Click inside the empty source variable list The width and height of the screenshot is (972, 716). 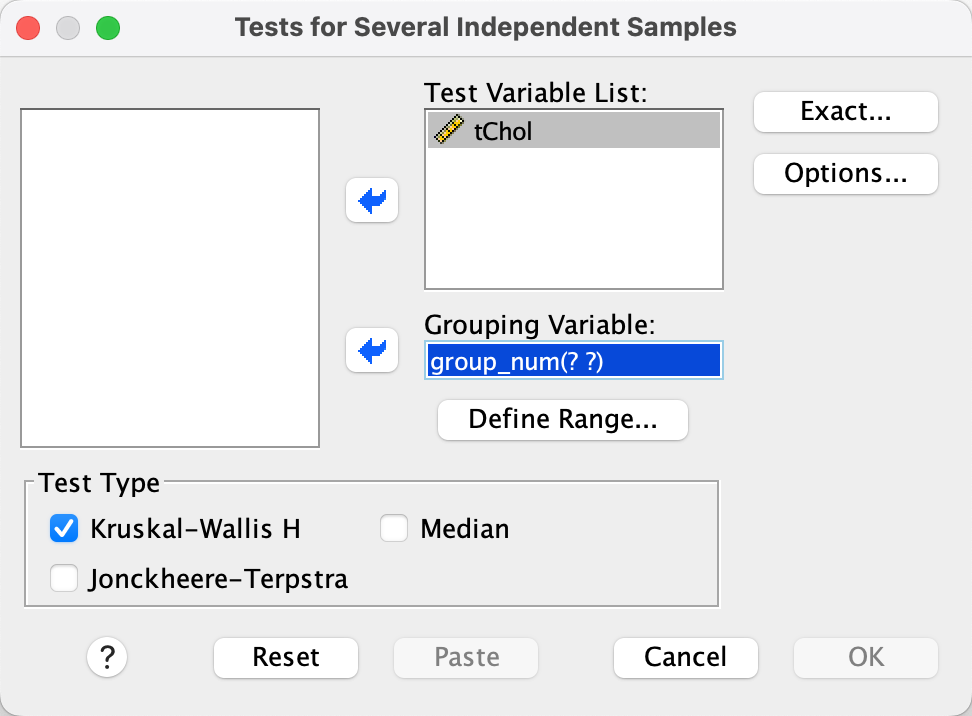point(170,278)
